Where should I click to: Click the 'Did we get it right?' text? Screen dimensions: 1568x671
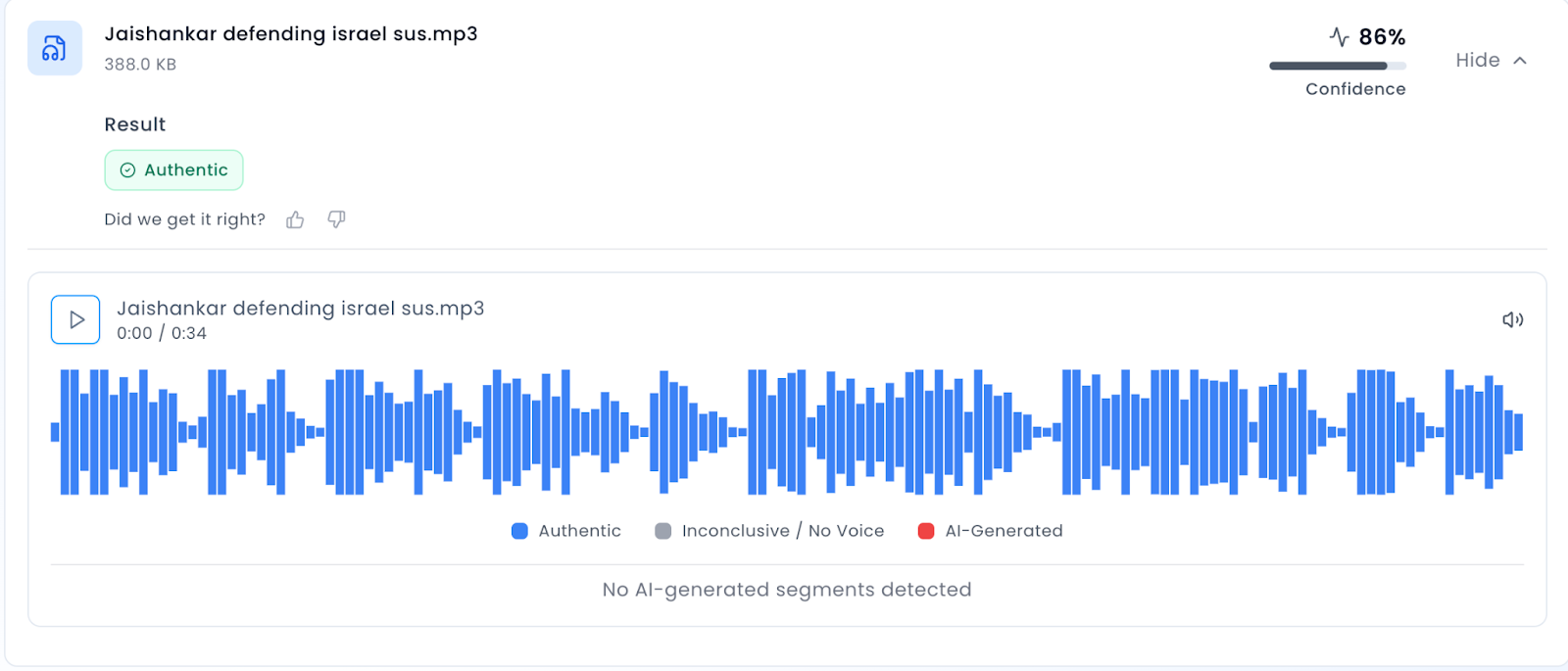pyautogui.click(x=184, y=219)
